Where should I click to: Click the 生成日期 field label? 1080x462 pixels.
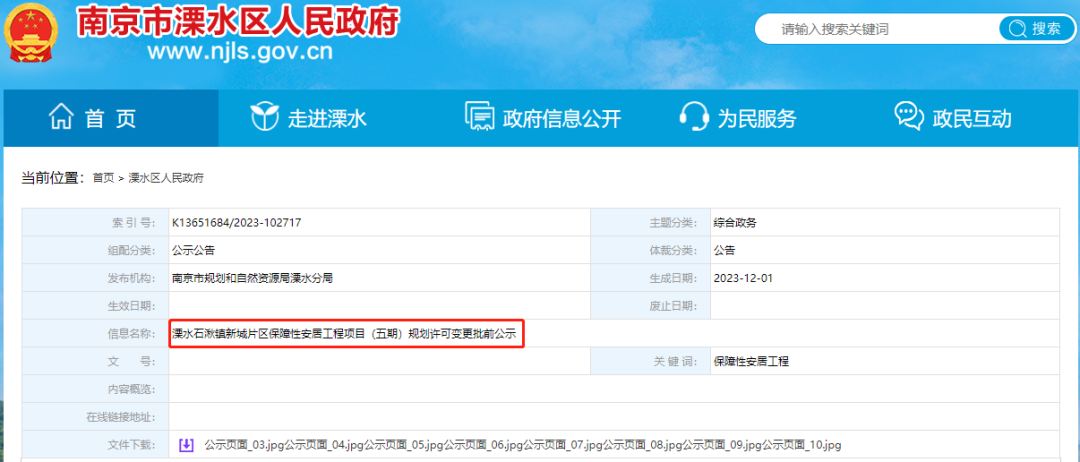point(674,278)
